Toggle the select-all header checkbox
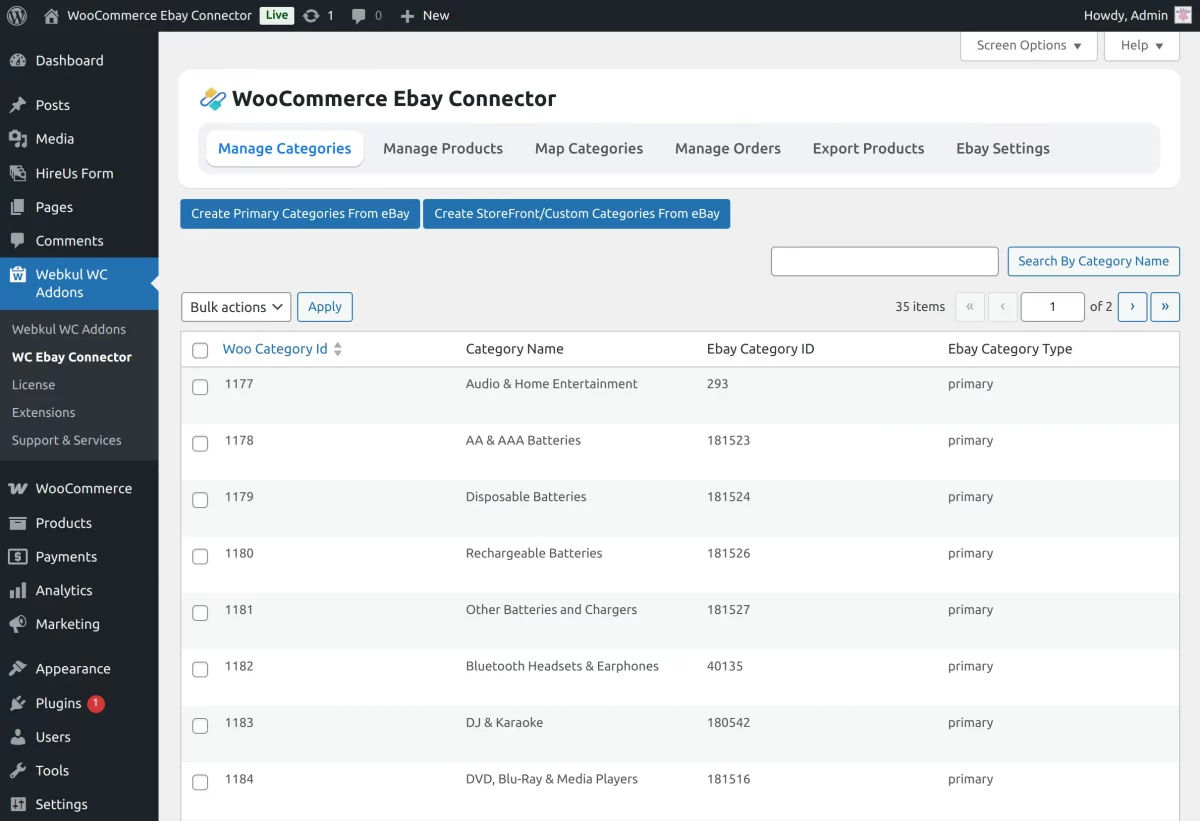This screenshot has width=1200, height=821. click(x=200, y=350)
